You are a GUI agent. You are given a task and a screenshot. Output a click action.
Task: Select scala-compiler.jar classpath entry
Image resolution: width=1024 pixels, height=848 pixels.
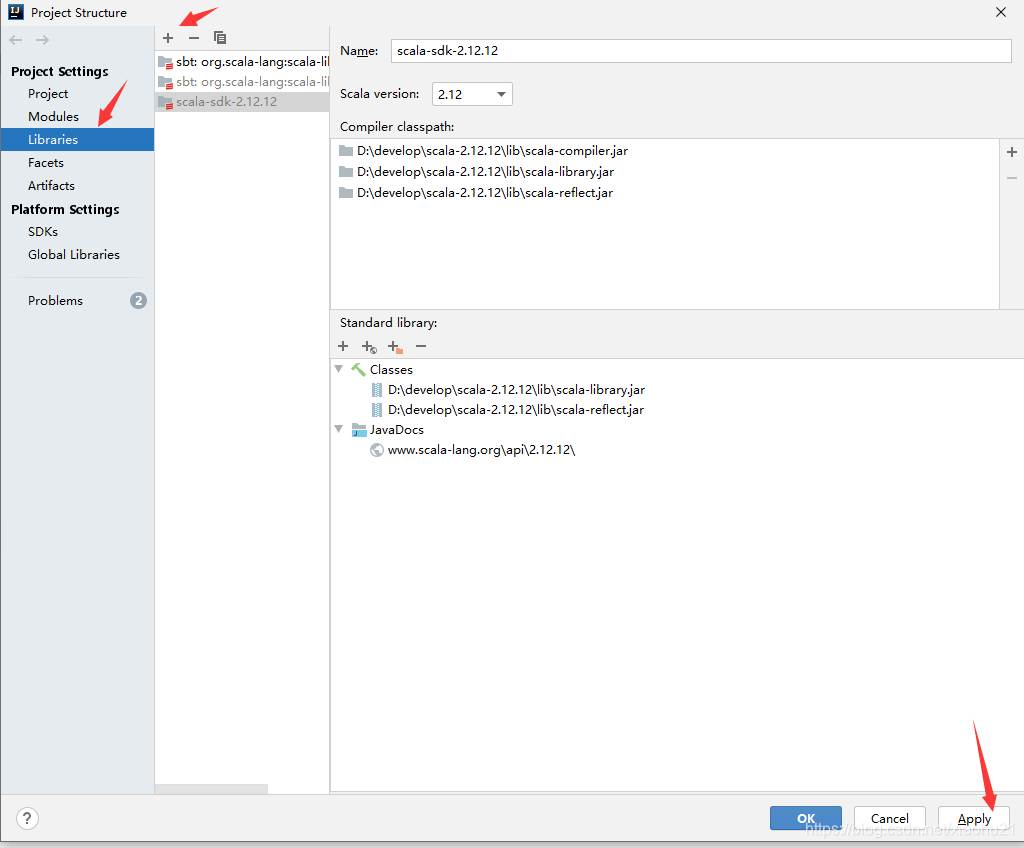492,151
